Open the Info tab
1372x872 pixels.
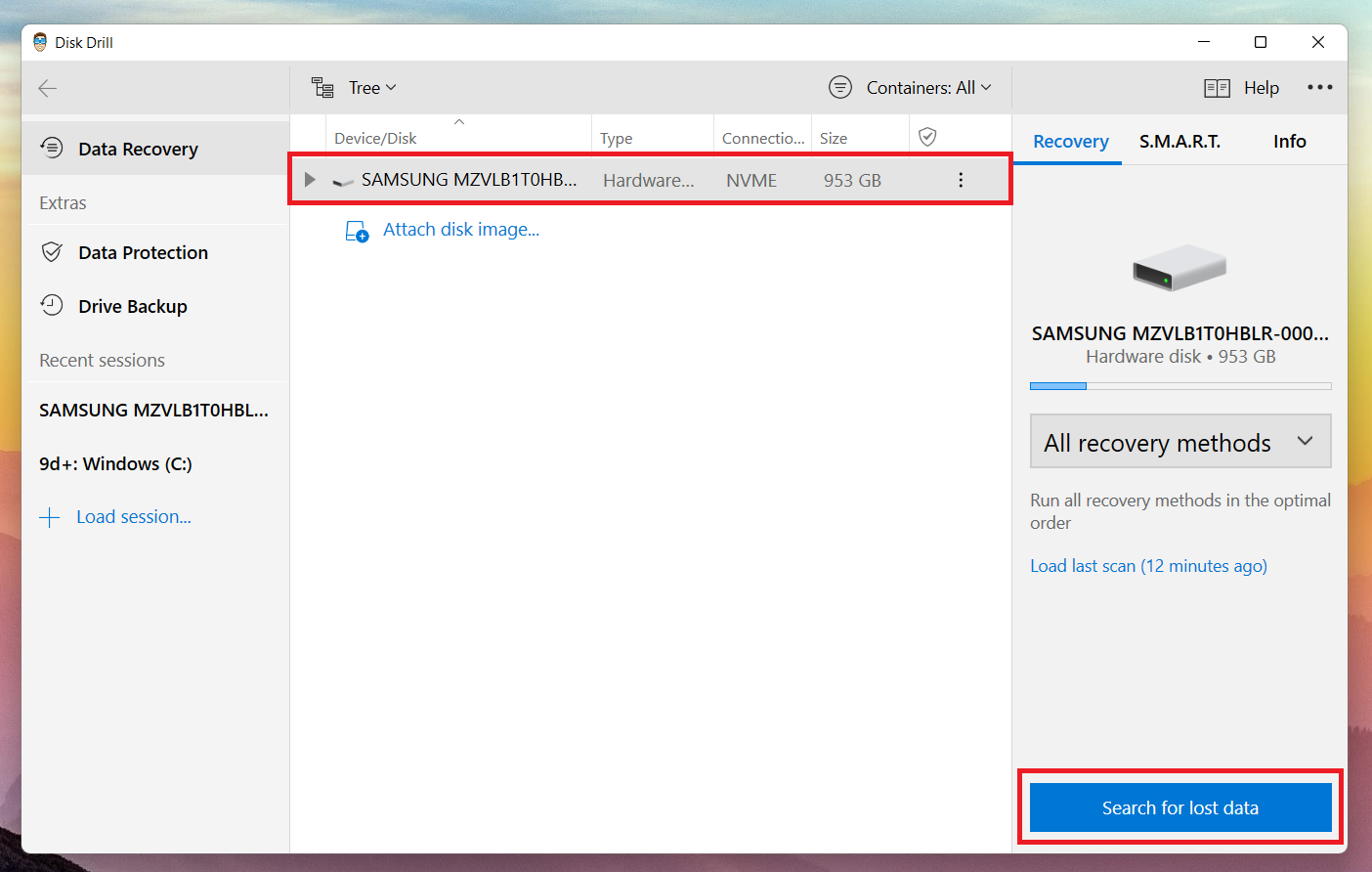[1289, 141]
